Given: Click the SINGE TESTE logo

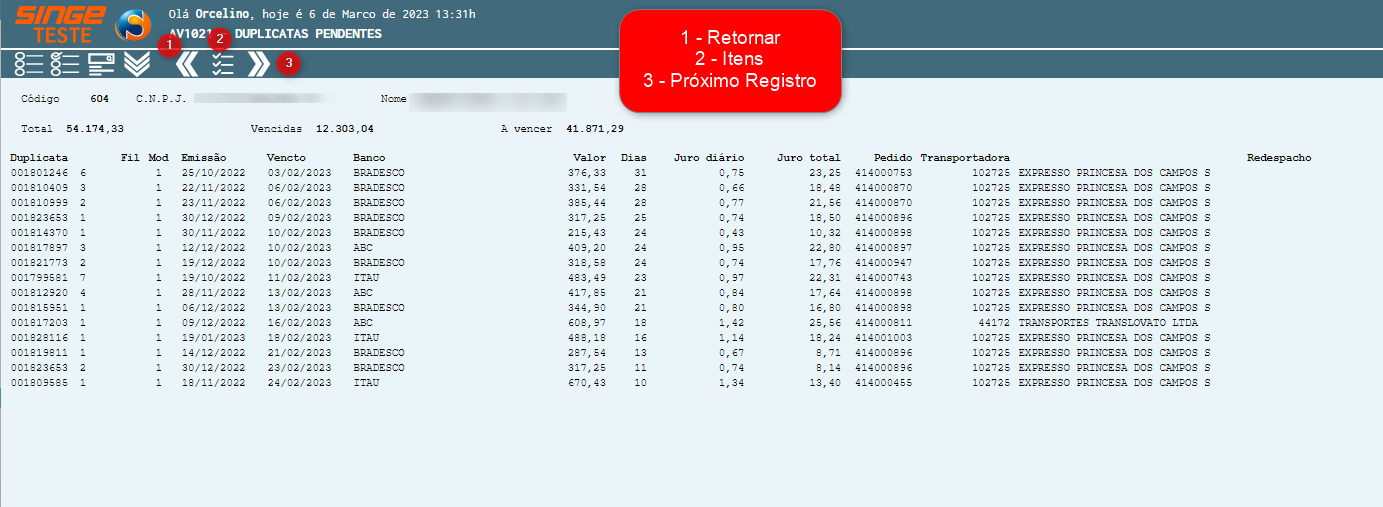Looking at the screenshot, I should pos(60,24).
